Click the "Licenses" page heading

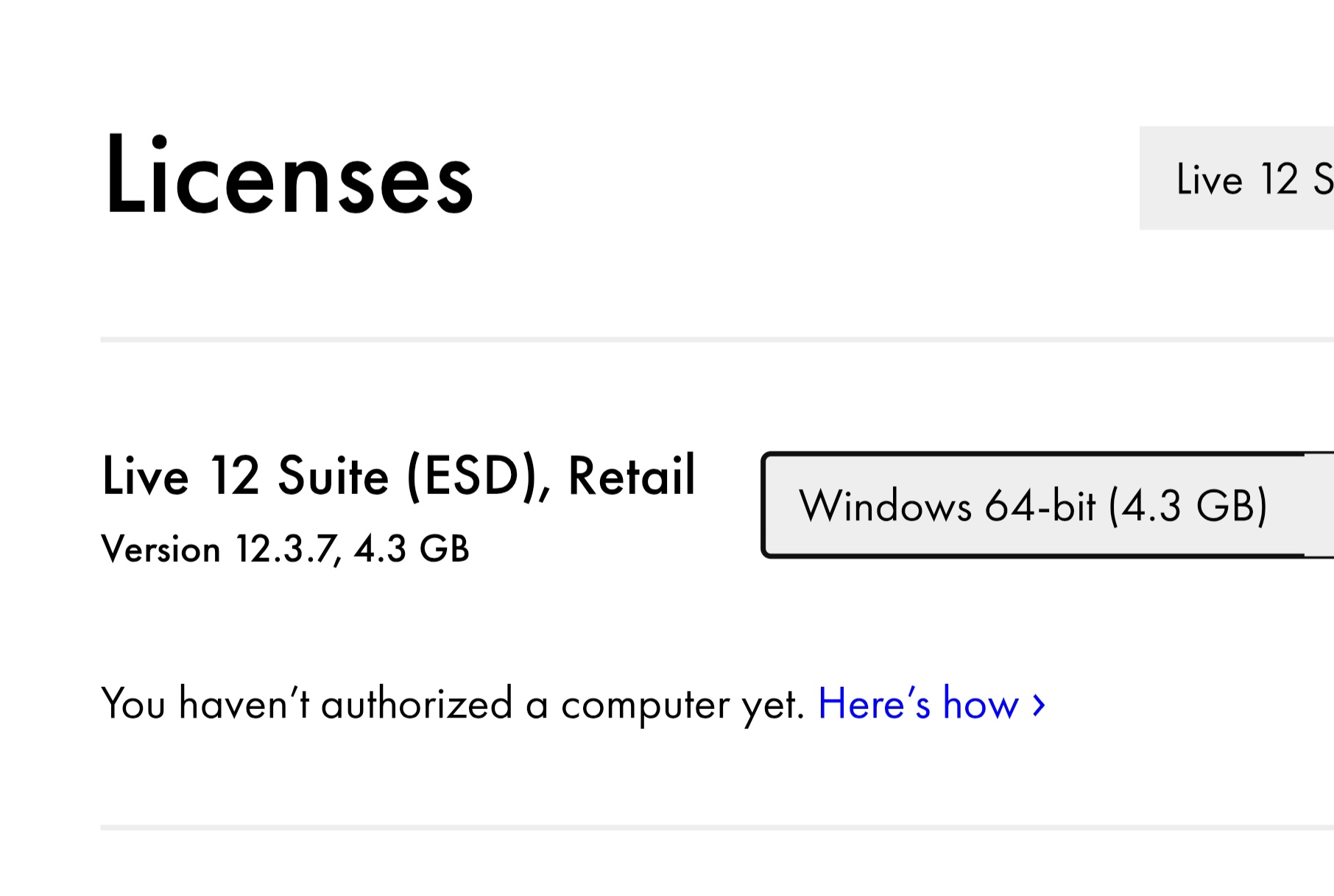[x=289, y=175]
